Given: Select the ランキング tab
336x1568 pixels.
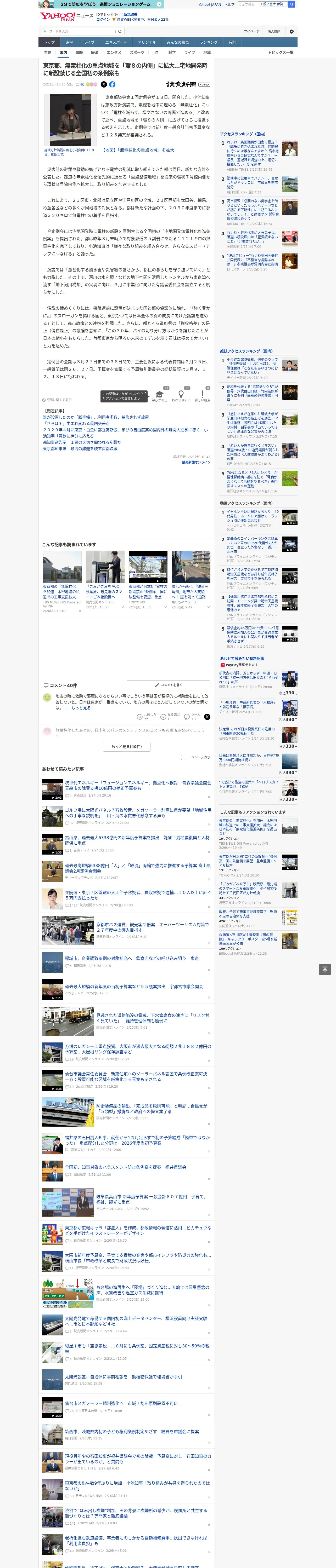Looking at the screenshot, I should [x=209, y=43].
